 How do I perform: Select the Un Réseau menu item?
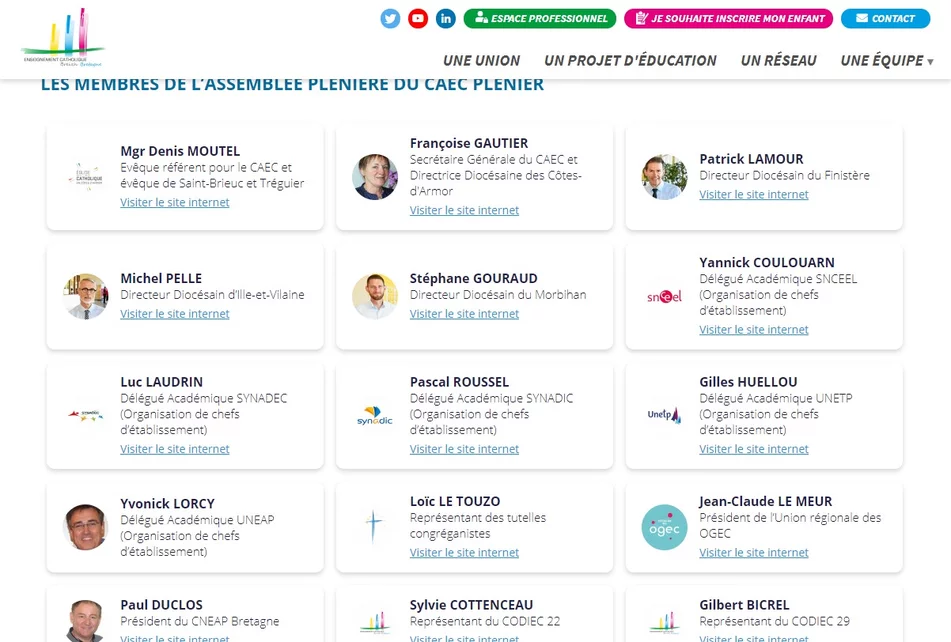tap(778, 60)
